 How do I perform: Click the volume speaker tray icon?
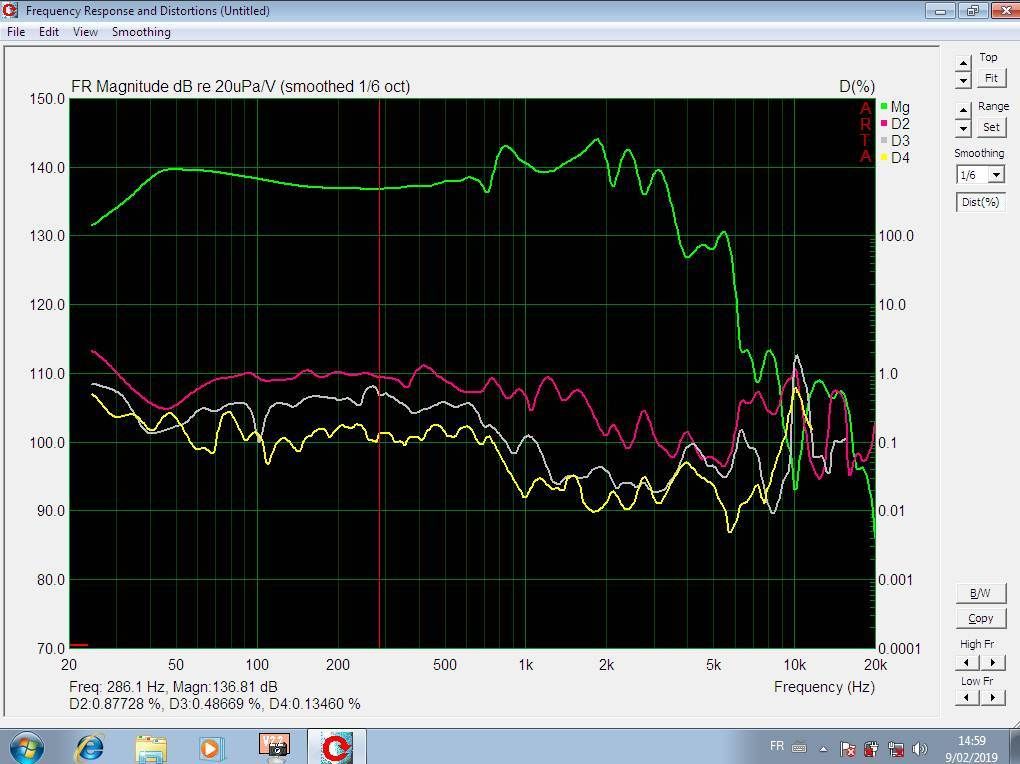tap(920, 748)
